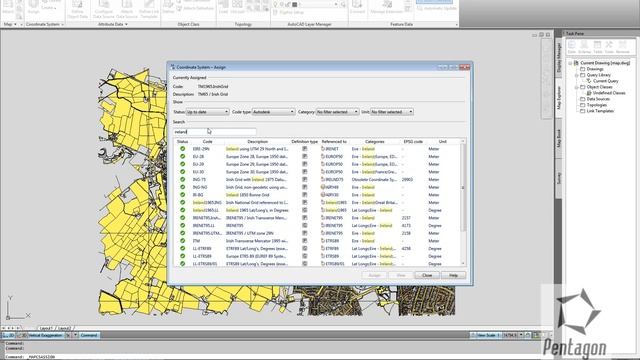Click definition type icon in IRE-BG row
Viewport: 640px width, 360px height.
(x=304, y=195)
